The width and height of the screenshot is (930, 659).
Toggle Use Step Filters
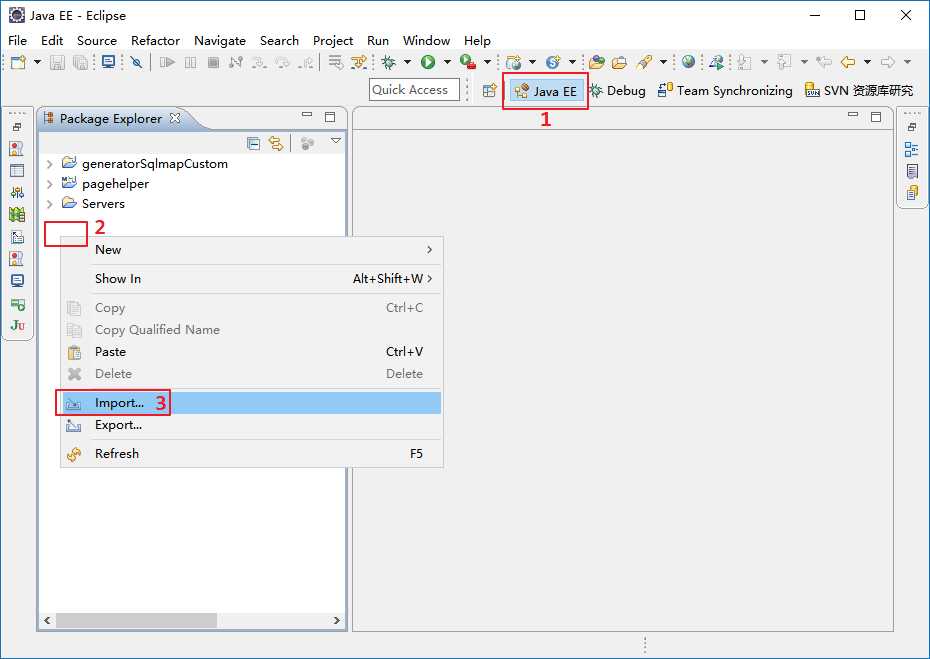[x=358, y=62]
